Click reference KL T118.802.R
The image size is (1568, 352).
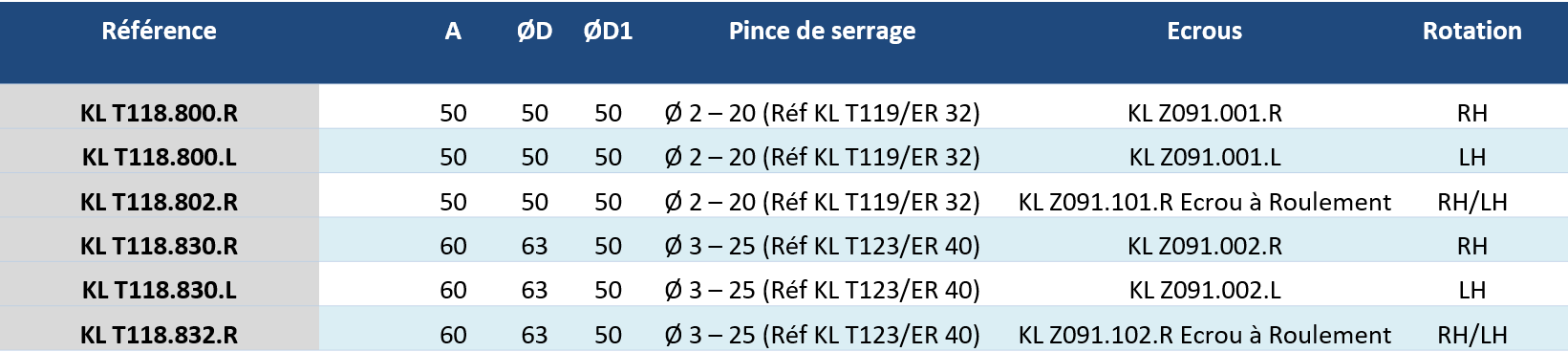click(159, 202)
